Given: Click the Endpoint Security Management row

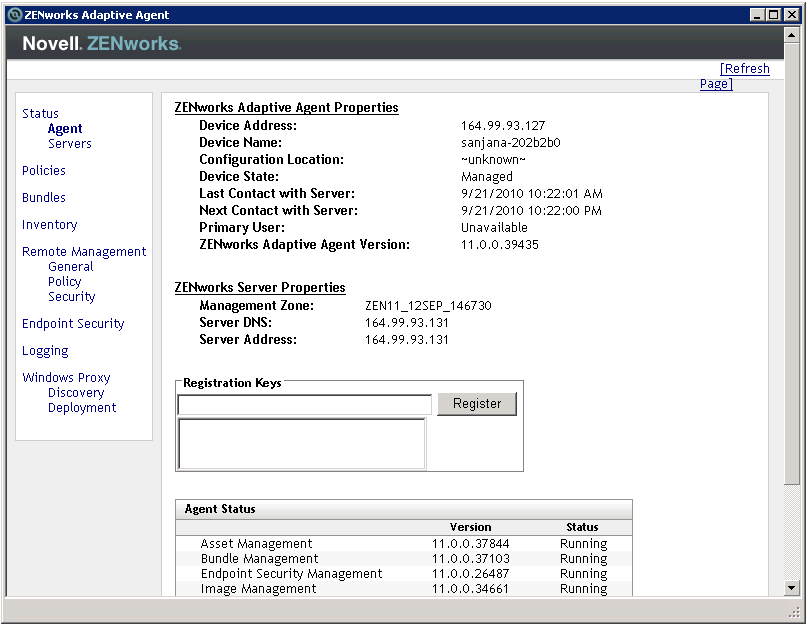Looking at the screenshot, I should pos(404,573).
